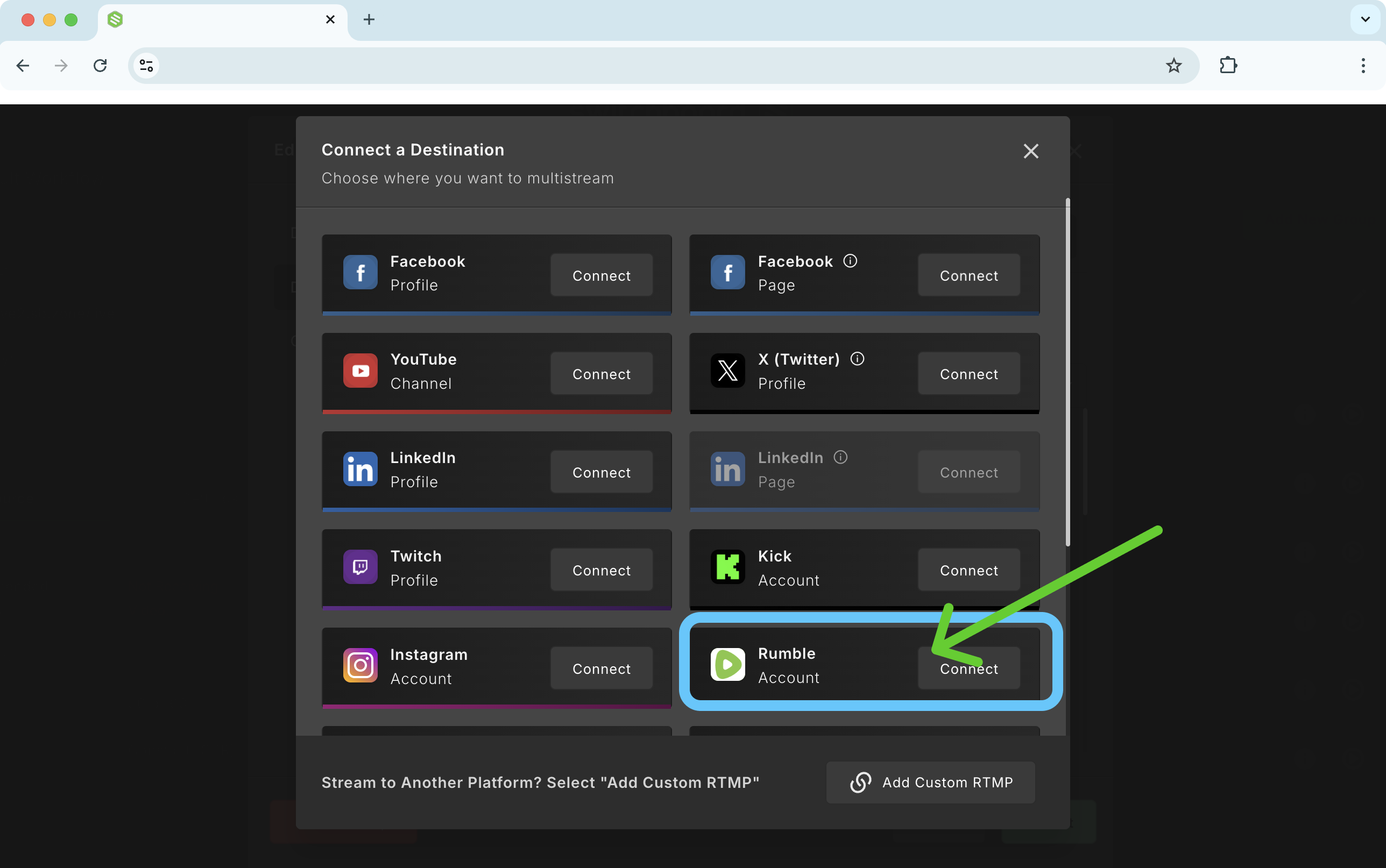Screen dimensions: 1386x868
Task: Select the active browser tab
Action: (x=223, y=22)
